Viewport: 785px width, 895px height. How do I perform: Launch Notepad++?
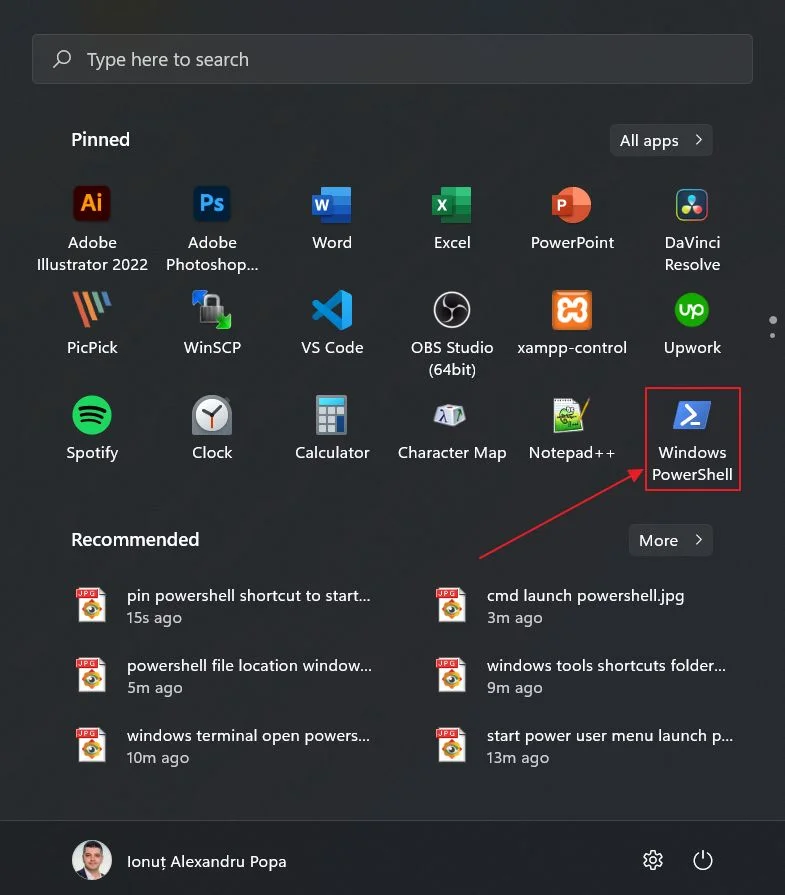tap(572, 428)
